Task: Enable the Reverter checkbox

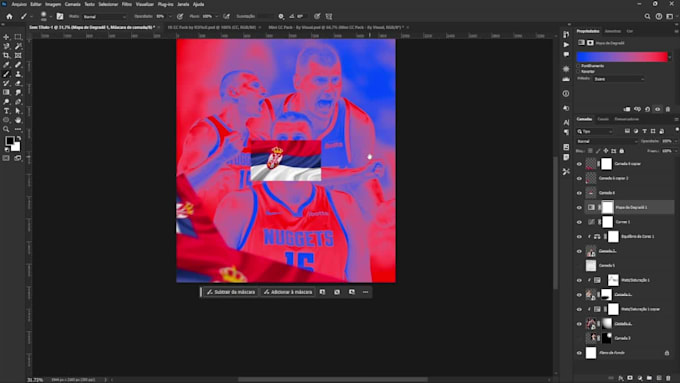Action: pyautogui.click(x=579, y=71)
